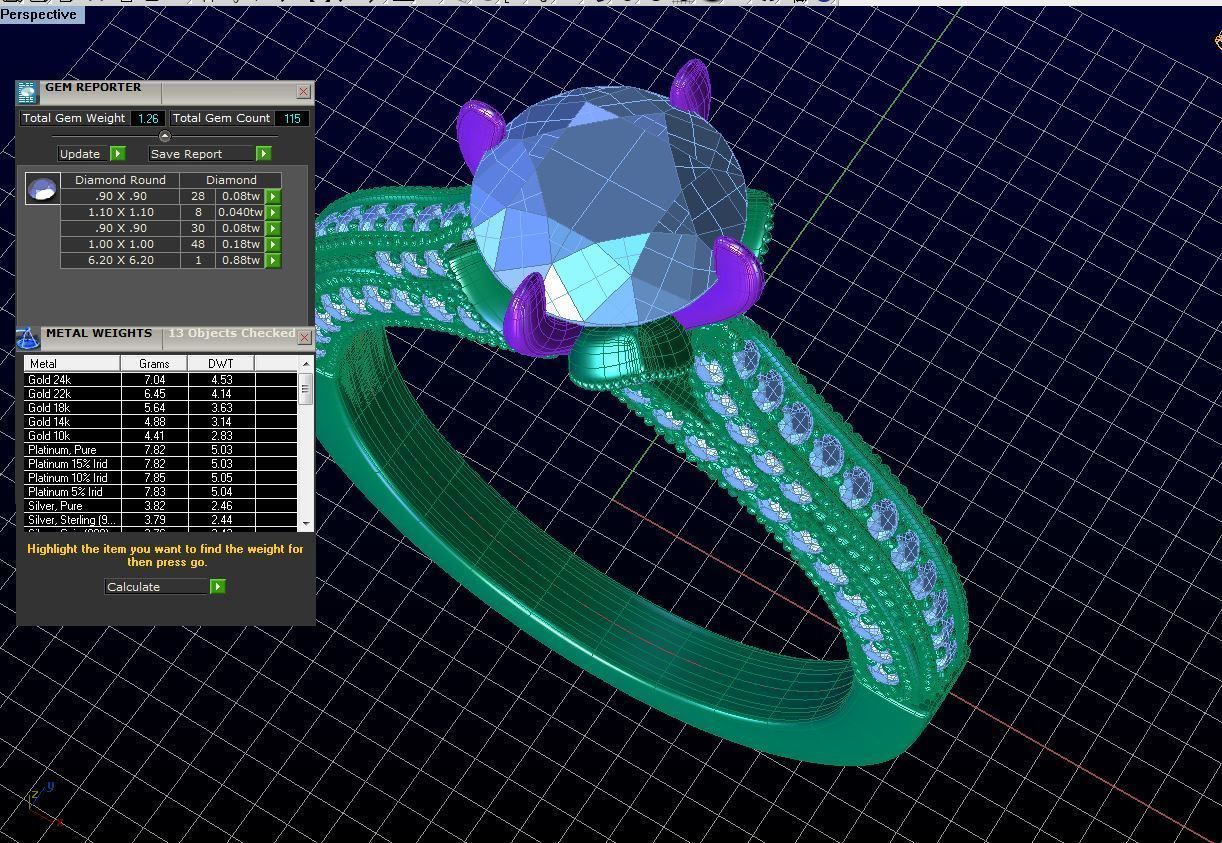Click the stone count cell showing 48
This screenshot has height=843, width=1222.
click(x=198, y=244)
